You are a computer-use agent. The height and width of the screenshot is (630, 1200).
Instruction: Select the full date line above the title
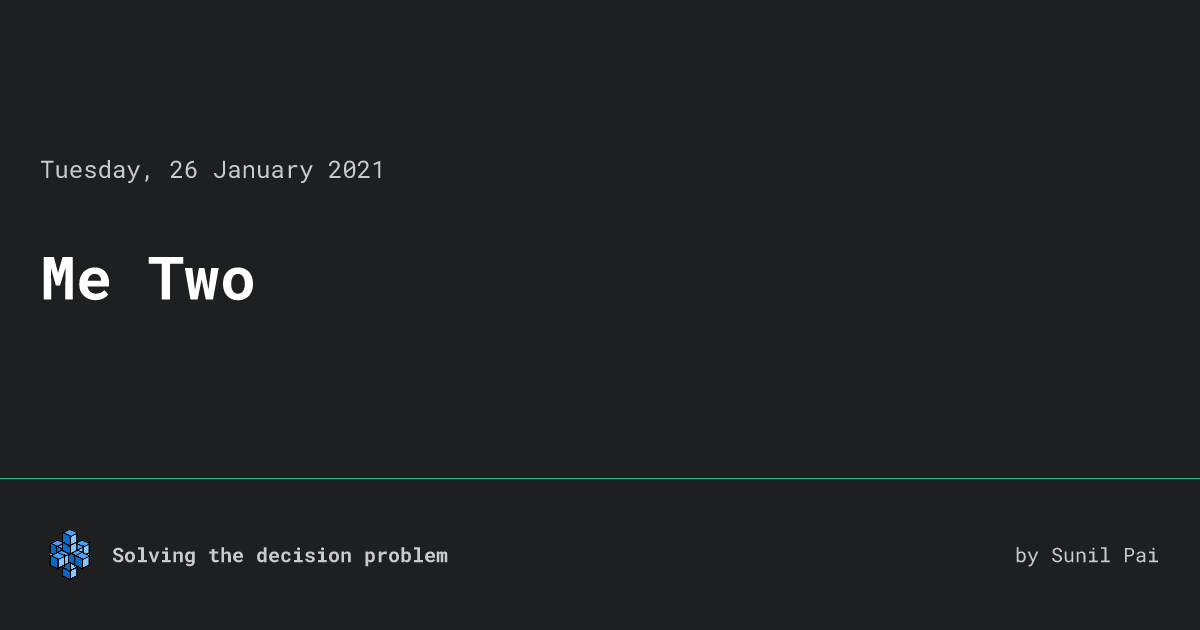212,170
